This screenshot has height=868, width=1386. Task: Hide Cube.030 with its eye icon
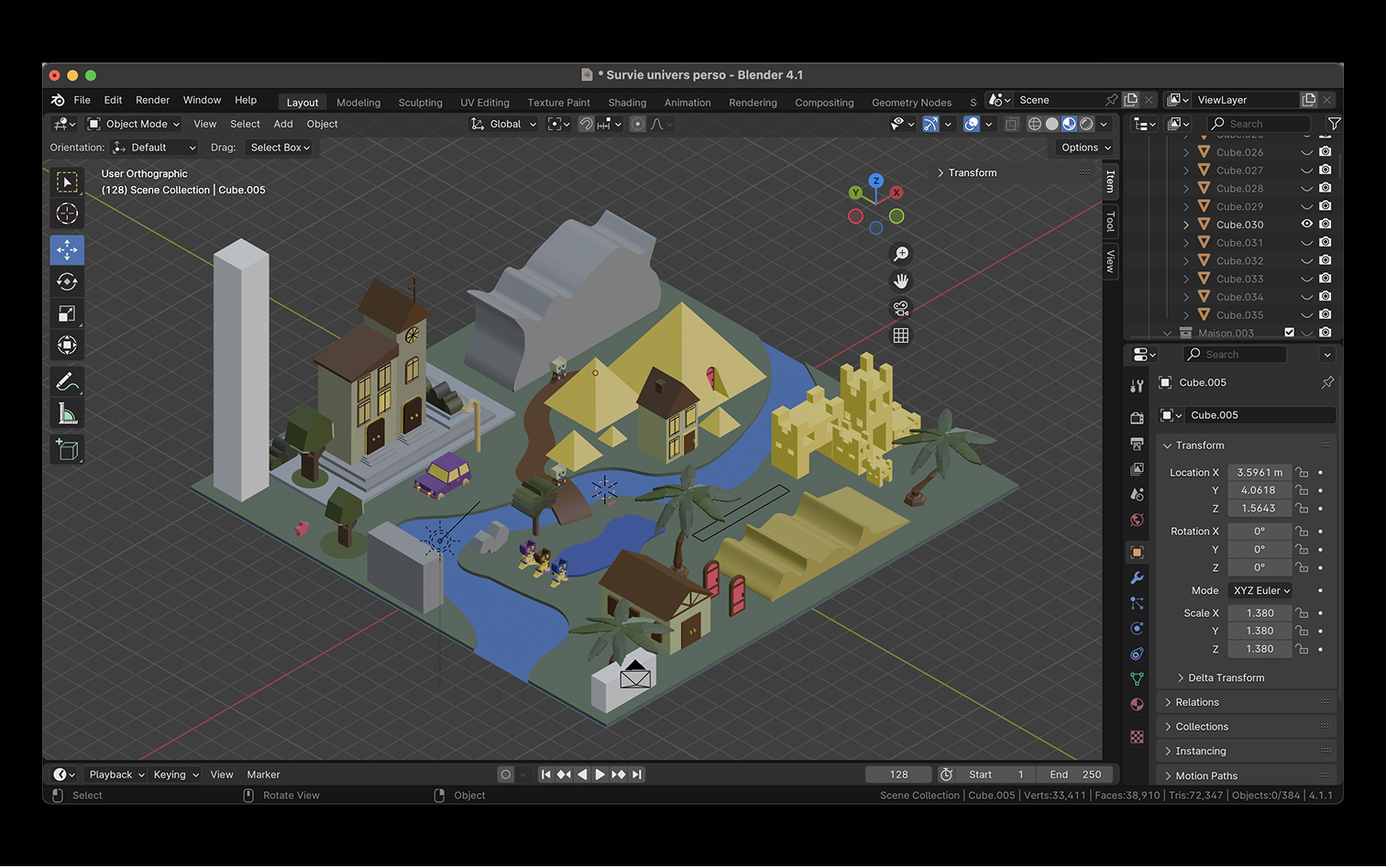tap(1307, 225)
